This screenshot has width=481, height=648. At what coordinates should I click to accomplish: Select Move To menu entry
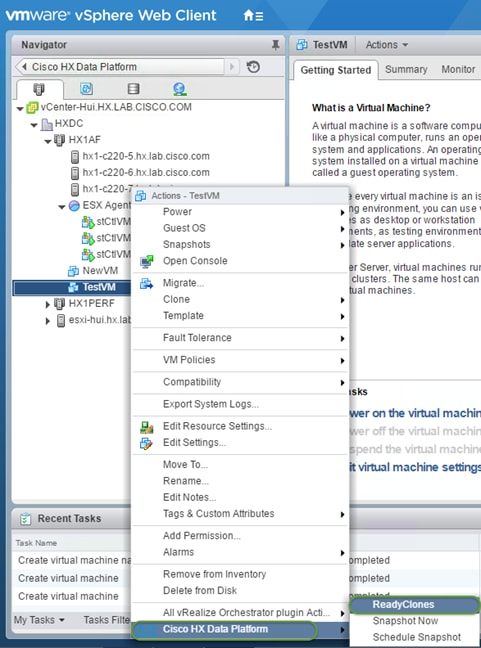tap(240, 465)
